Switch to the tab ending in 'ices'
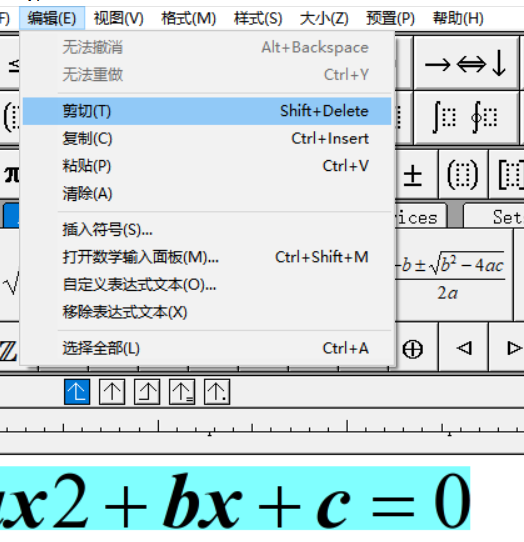The image size is (524, 542). tap(420, 217)
